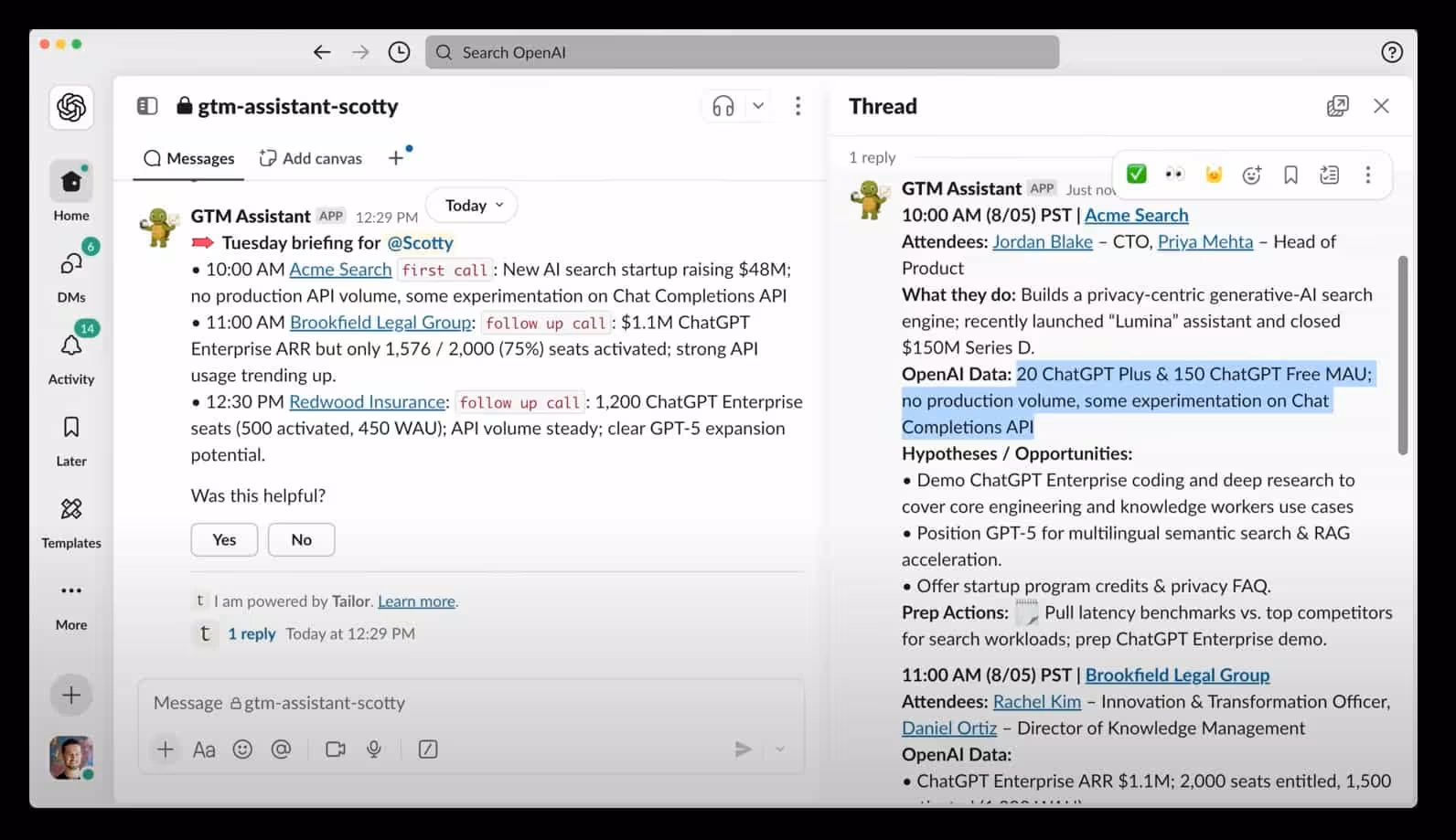1456x840 pixels.
Task: Answer No to Was this helpful
Action: coord(301,539)
